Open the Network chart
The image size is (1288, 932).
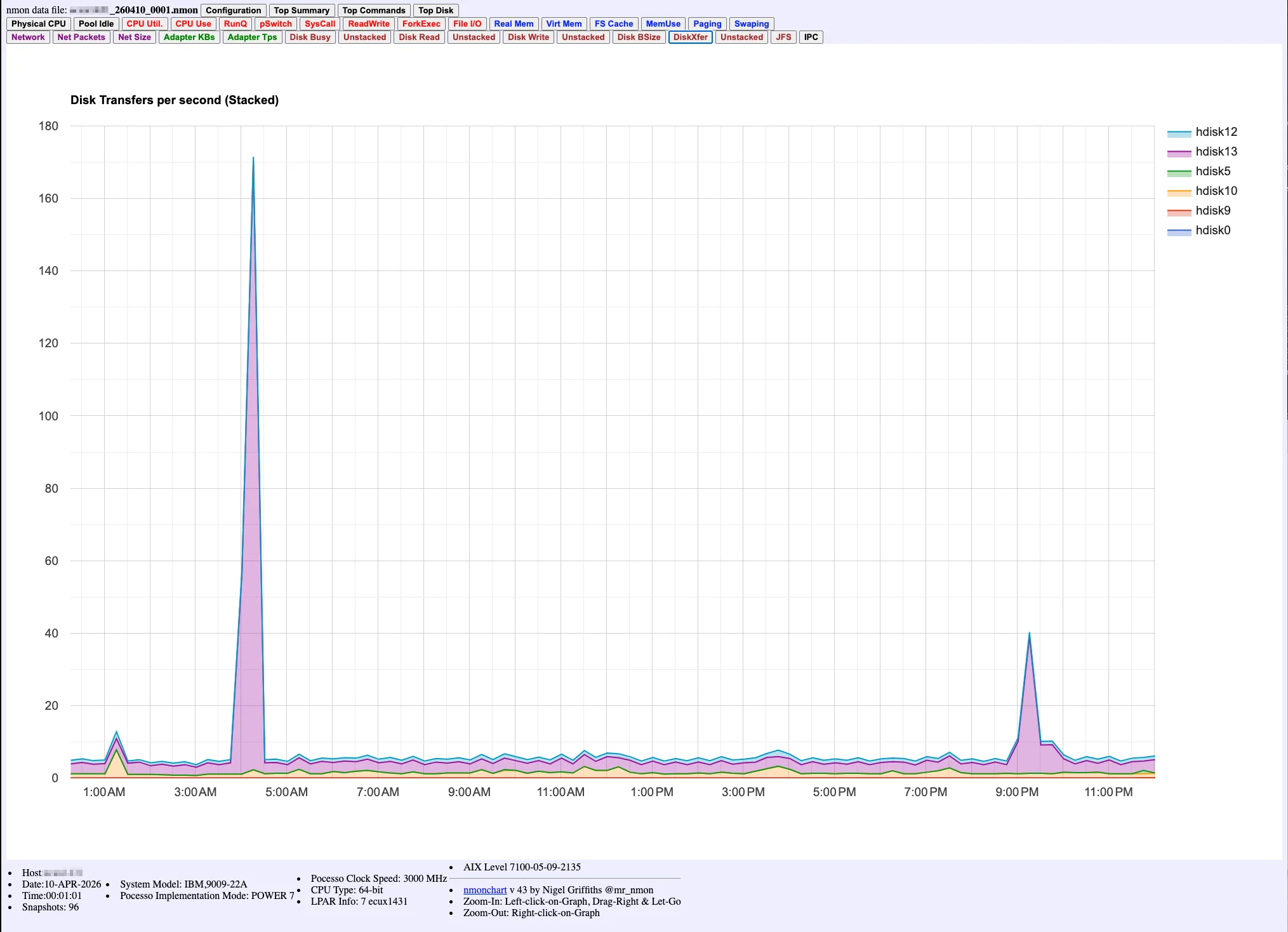click(28, 37)
